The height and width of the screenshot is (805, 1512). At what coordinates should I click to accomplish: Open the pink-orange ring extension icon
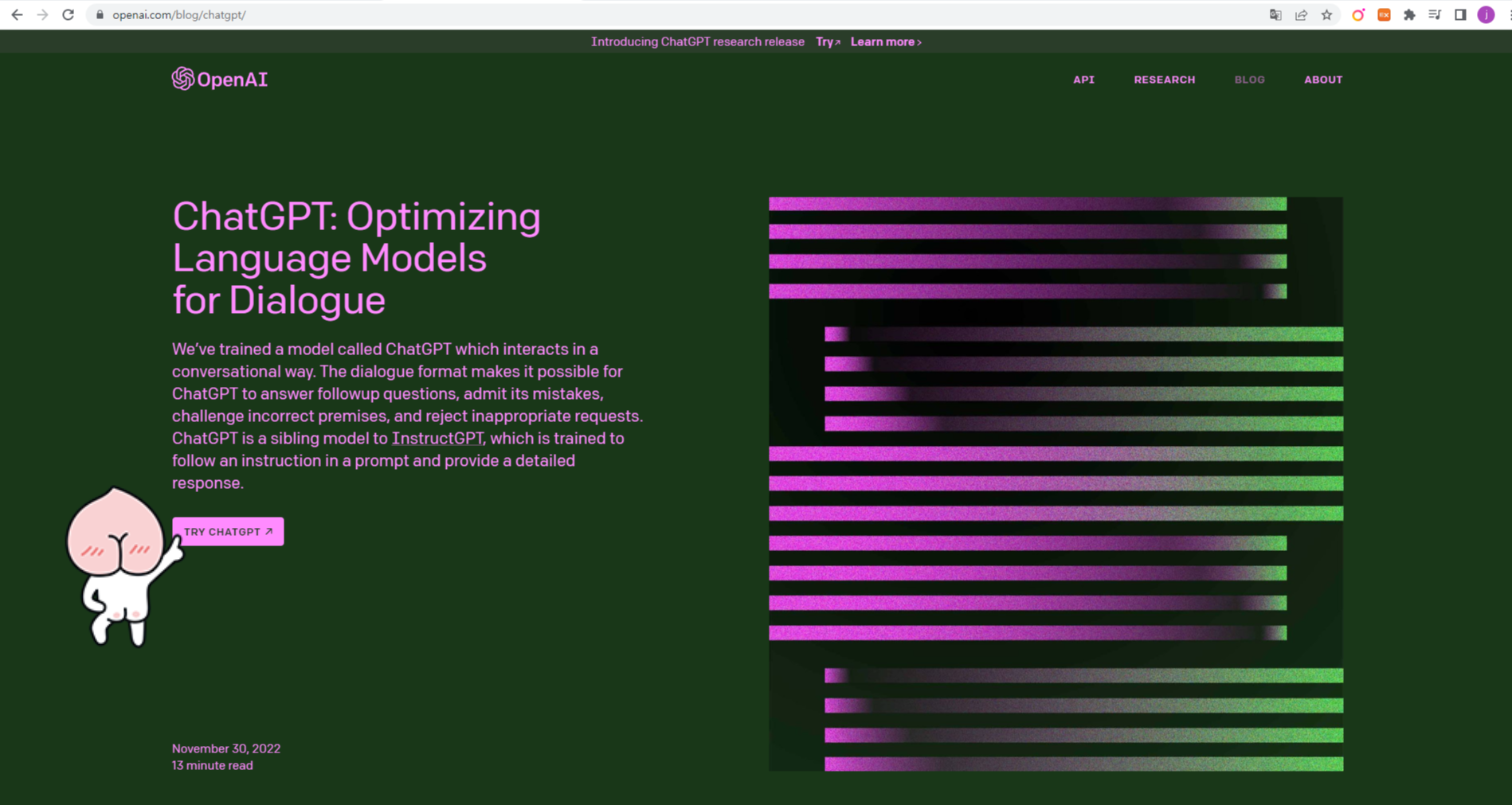click(1358, 14)
